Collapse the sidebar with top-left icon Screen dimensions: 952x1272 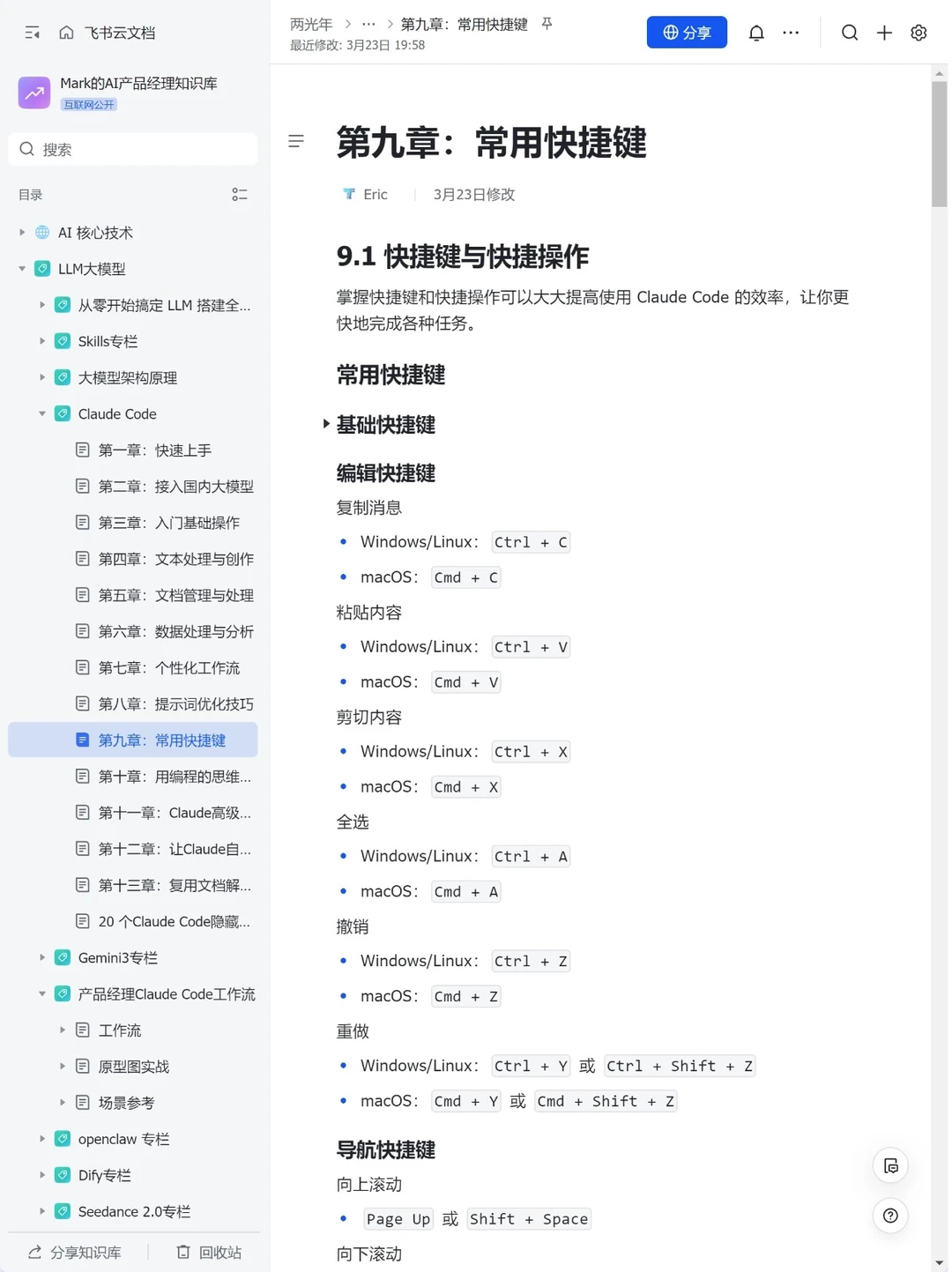(33, 33)
